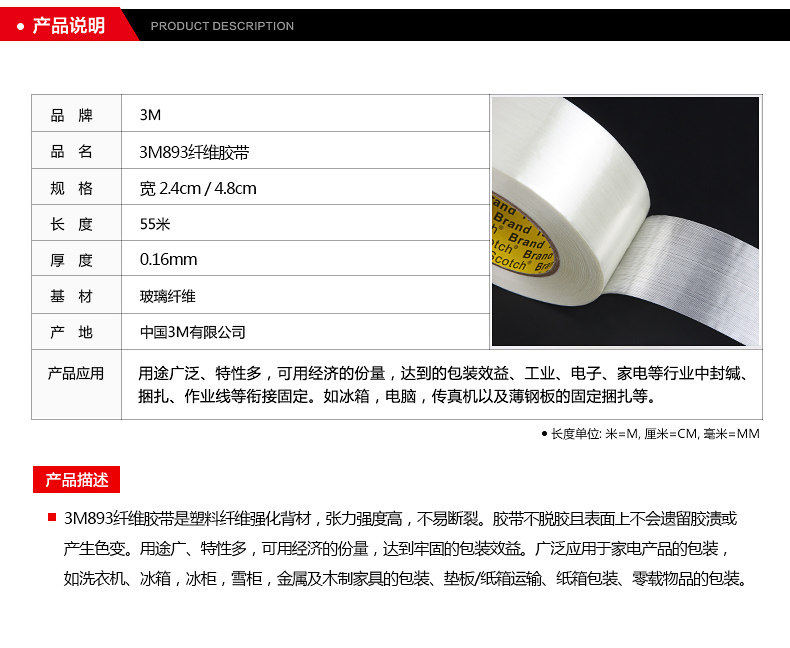
Task: Select the 规格 label cell
Action: [x=77, y=187]
